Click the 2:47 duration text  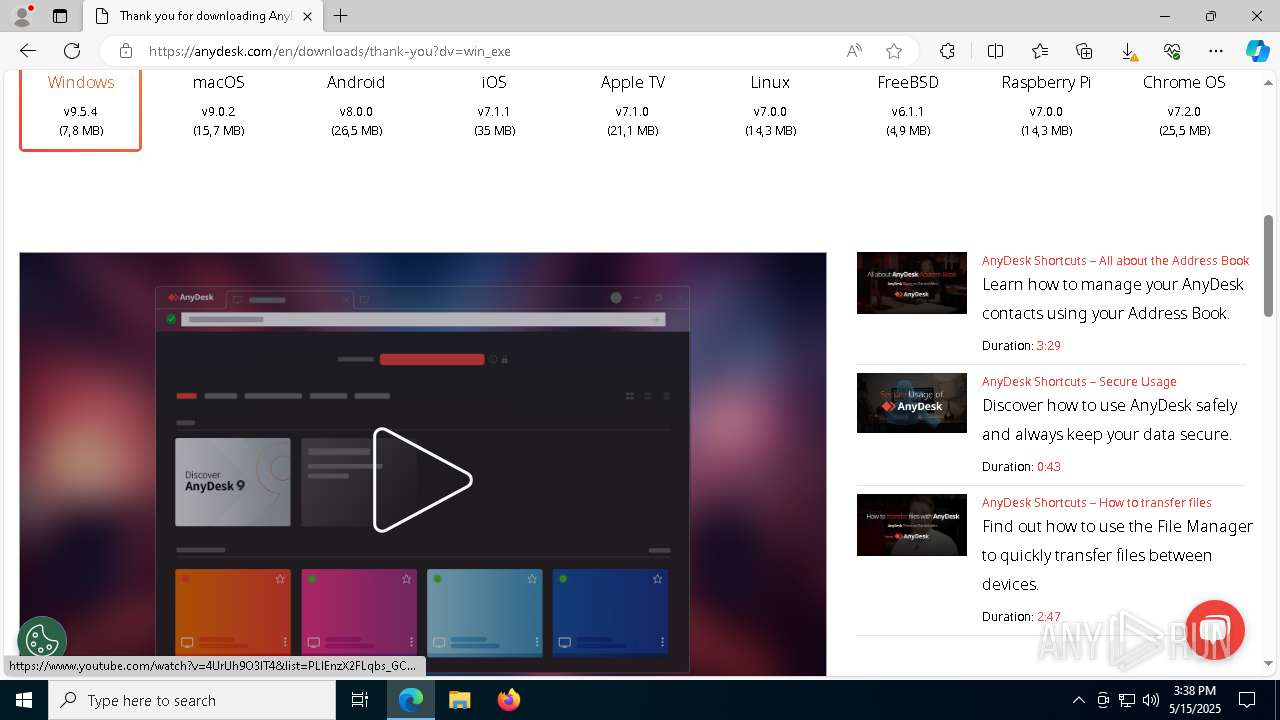tap(1048, 616)
